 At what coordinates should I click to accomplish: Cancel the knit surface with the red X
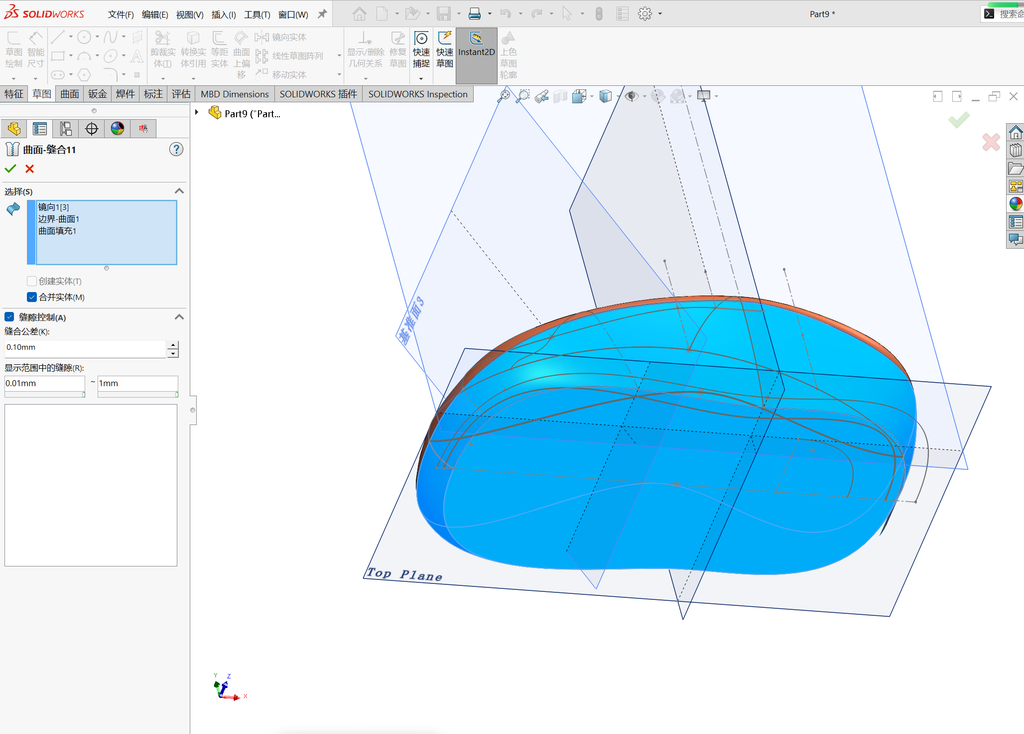(29, 168)
